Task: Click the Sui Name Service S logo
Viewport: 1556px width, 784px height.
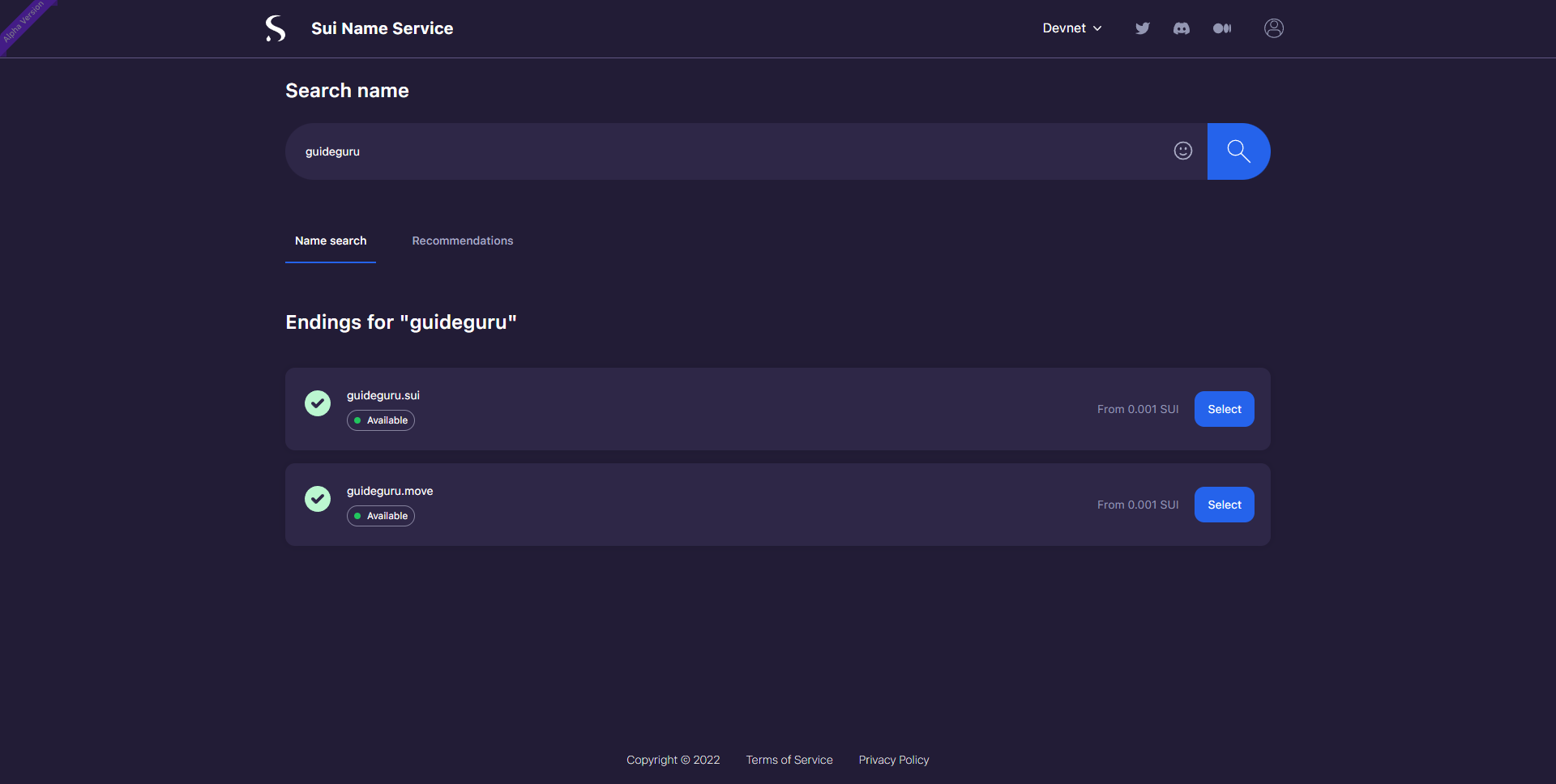Action: 276,28
